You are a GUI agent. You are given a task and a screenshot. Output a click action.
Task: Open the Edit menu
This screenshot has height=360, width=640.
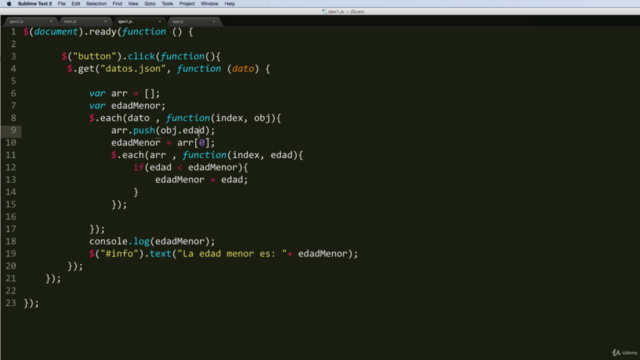tap(76, 4)
